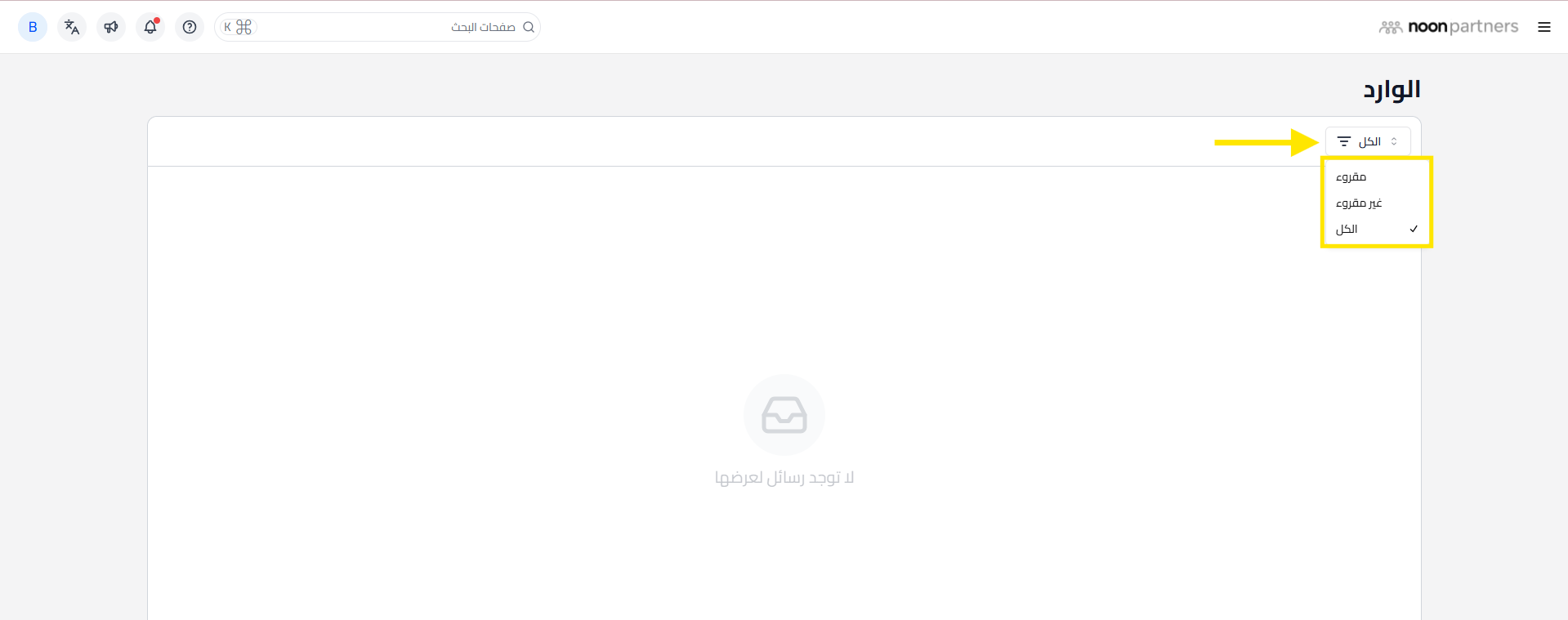Open the notifications bell icon
Viewport: 1568px width, 620px height.
150,27
